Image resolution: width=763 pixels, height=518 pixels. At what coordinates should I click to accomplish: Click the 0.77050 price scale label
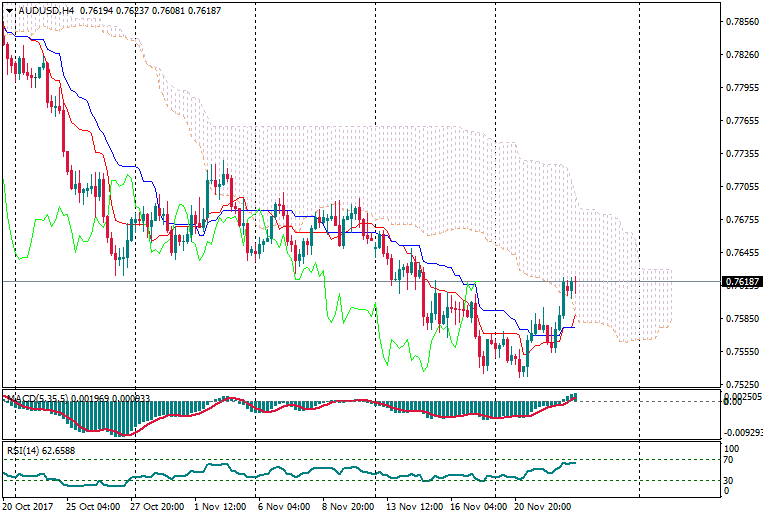pyautogui.click(x=741, y=187)
